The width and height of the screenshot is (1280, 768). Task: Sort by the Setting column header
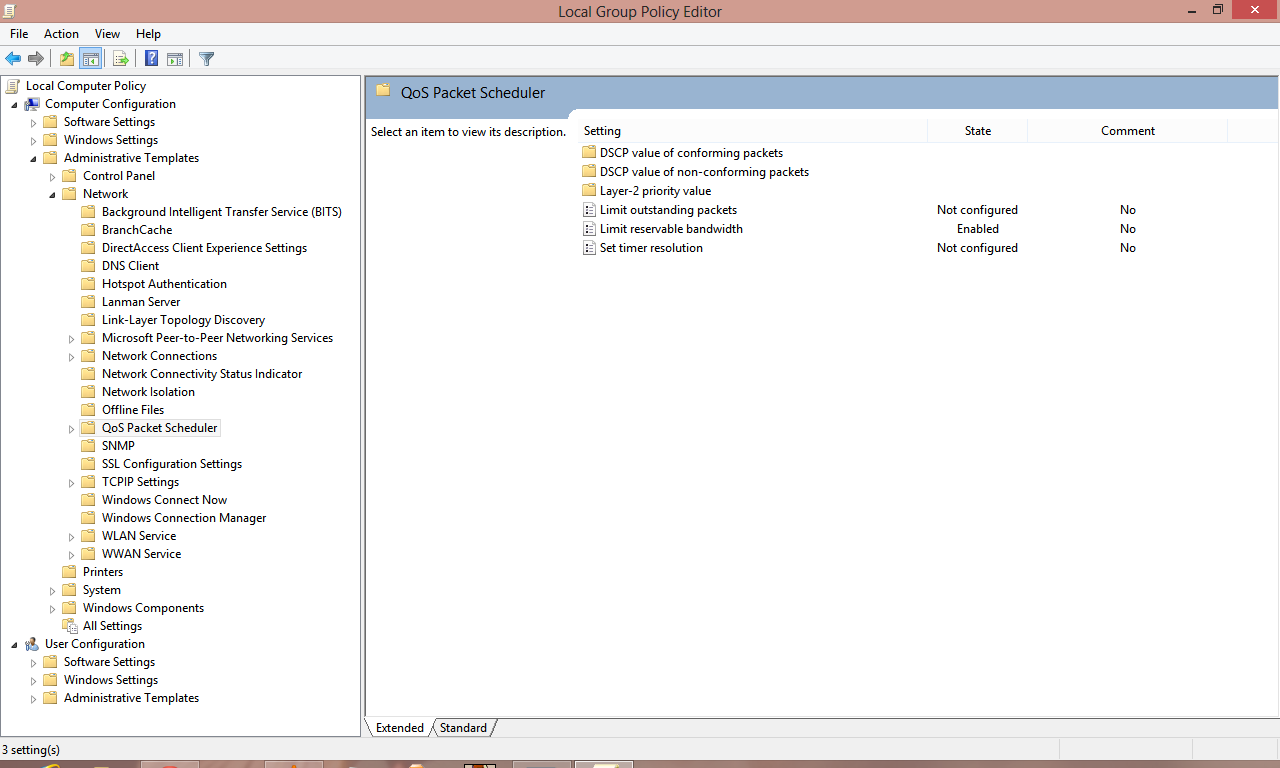[753, 131]
